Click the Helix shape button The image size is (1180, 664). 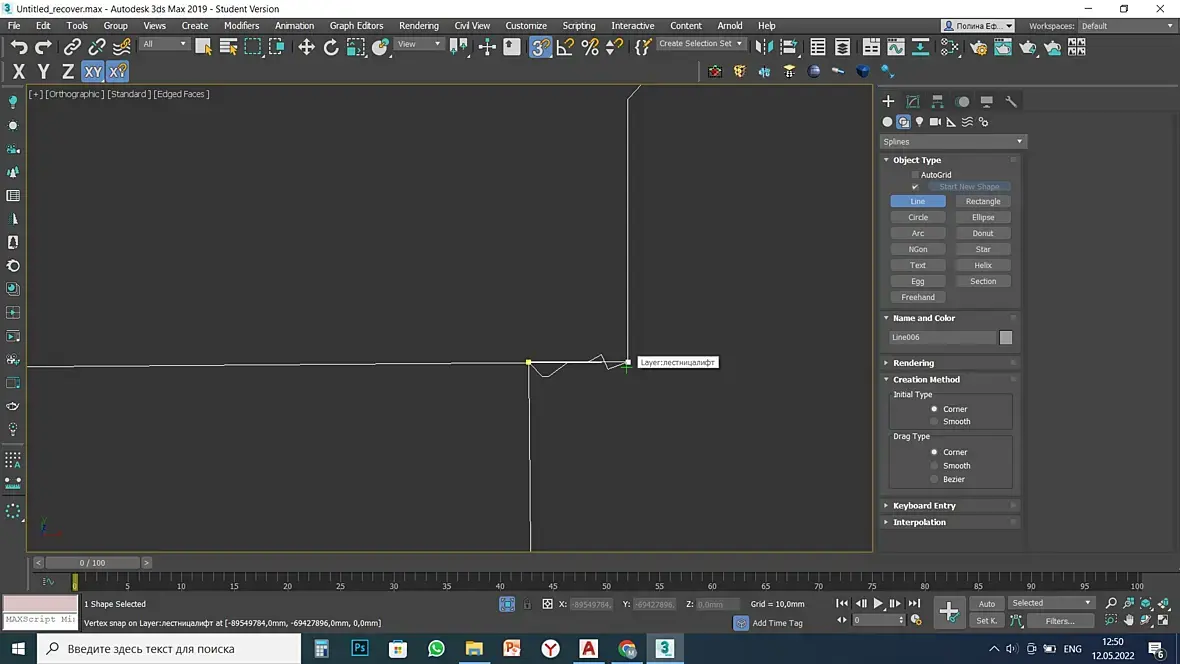983,265
